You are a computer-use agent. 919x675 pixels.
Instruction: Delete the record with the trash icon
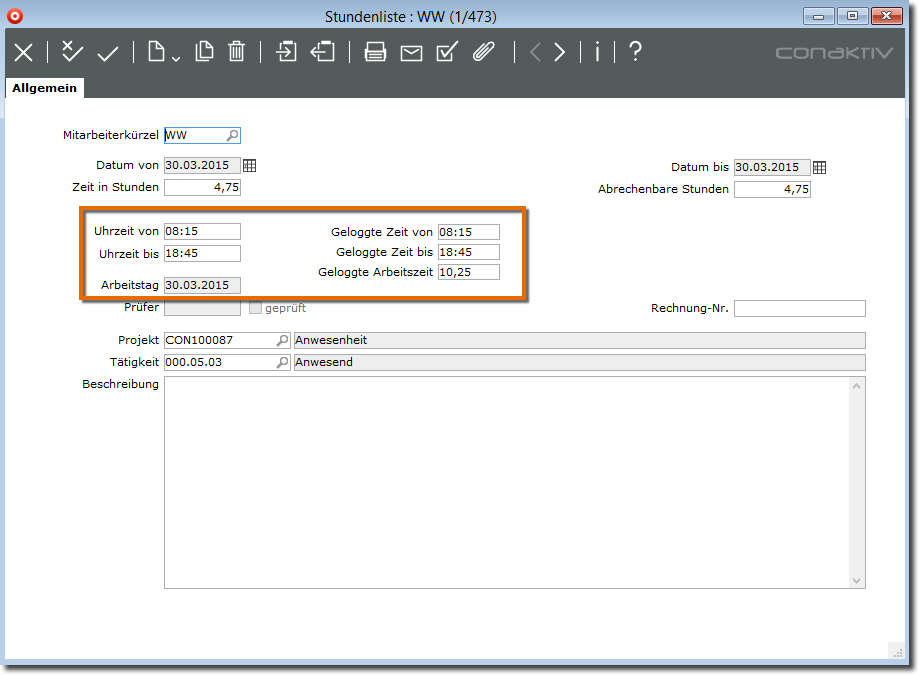[236, 52]
